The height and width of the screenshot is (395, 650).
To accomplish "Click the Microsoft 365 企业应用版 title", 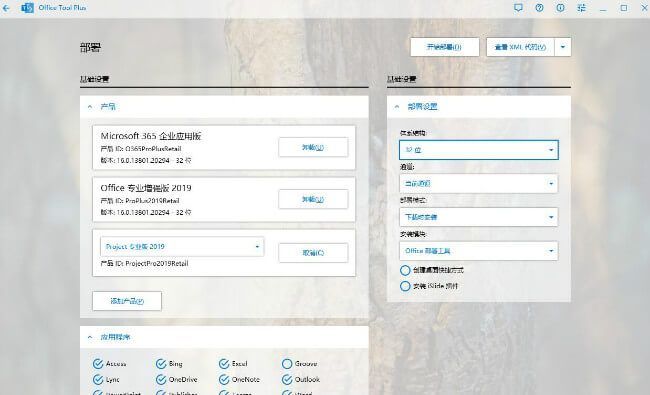I will click(x=151, y=136).
